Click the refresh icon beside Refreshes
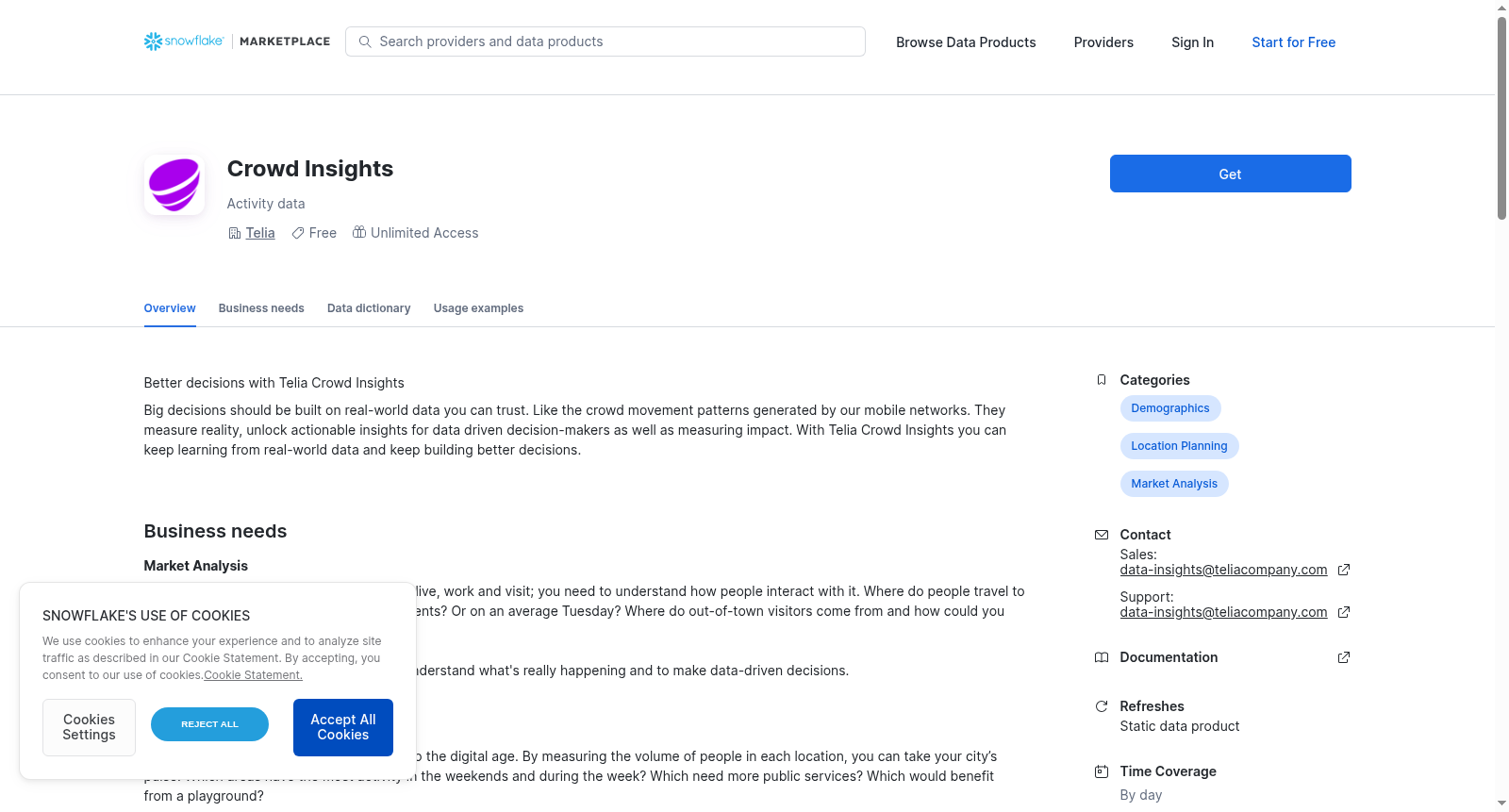Image resolution: width=1509 pixels, height=812 pixels. coord(1101,706)
